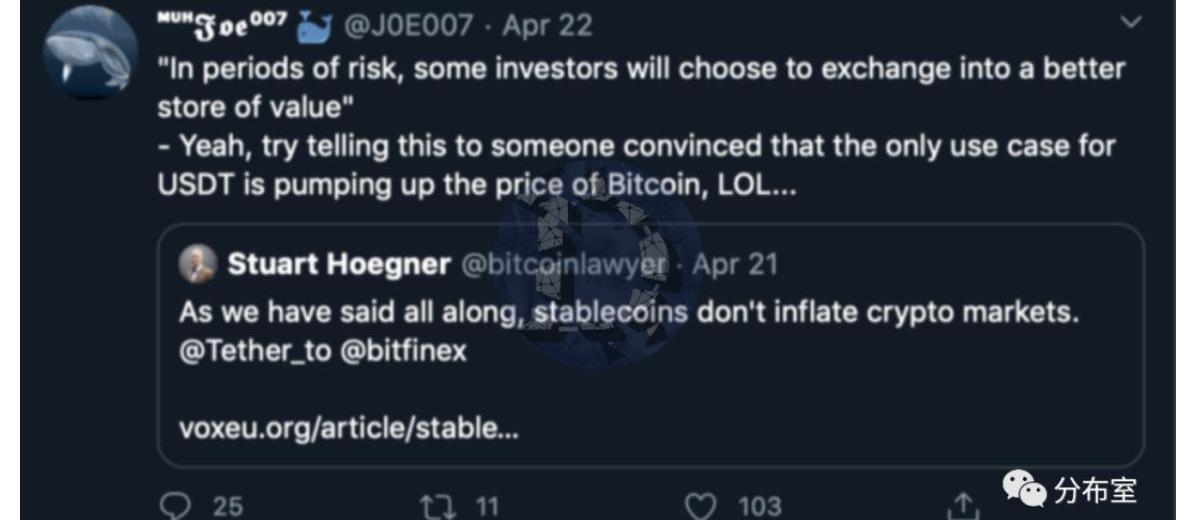Open the MUH Joe 007 display name

coord(222,24)
